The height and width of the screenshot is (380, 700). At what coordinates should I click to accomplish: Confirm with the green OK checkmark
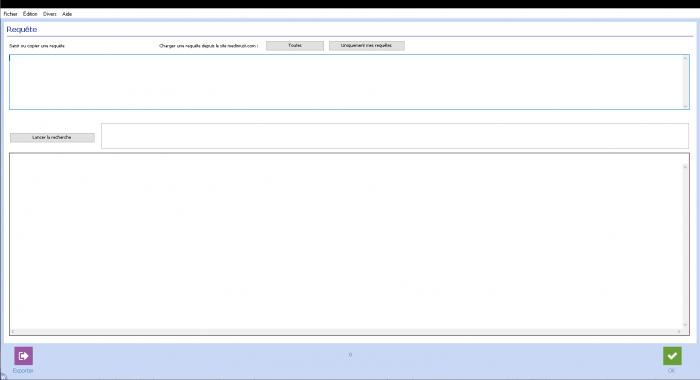pos(672,356)
